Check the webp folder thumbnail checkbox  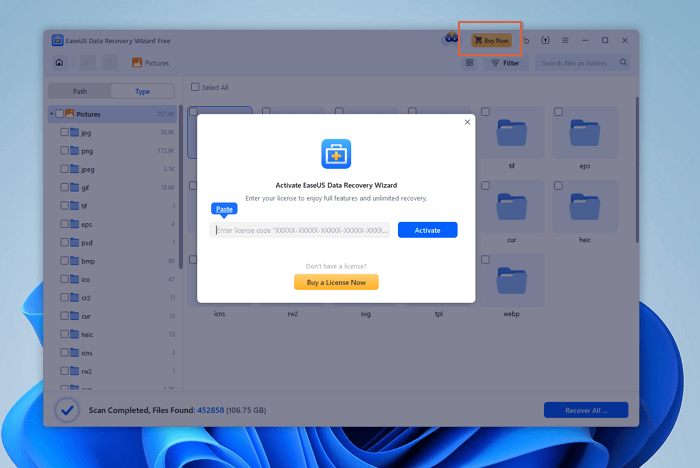[x=485, y=259]
